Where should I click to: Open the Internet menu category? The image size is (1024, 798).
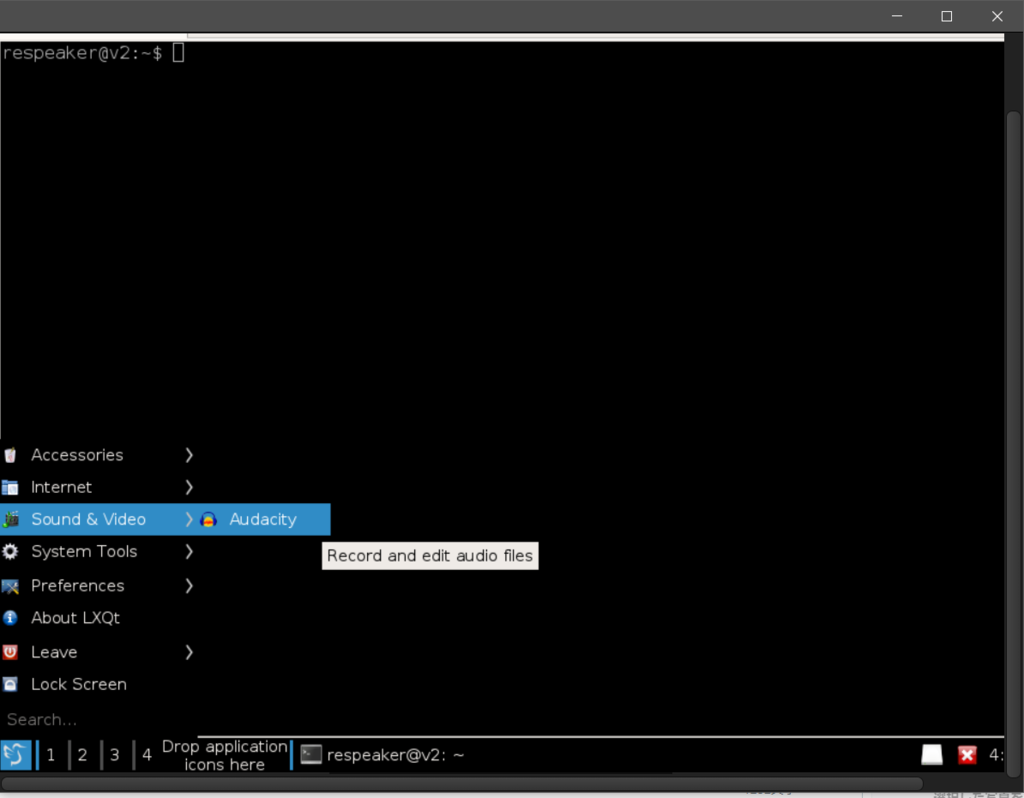98,487
